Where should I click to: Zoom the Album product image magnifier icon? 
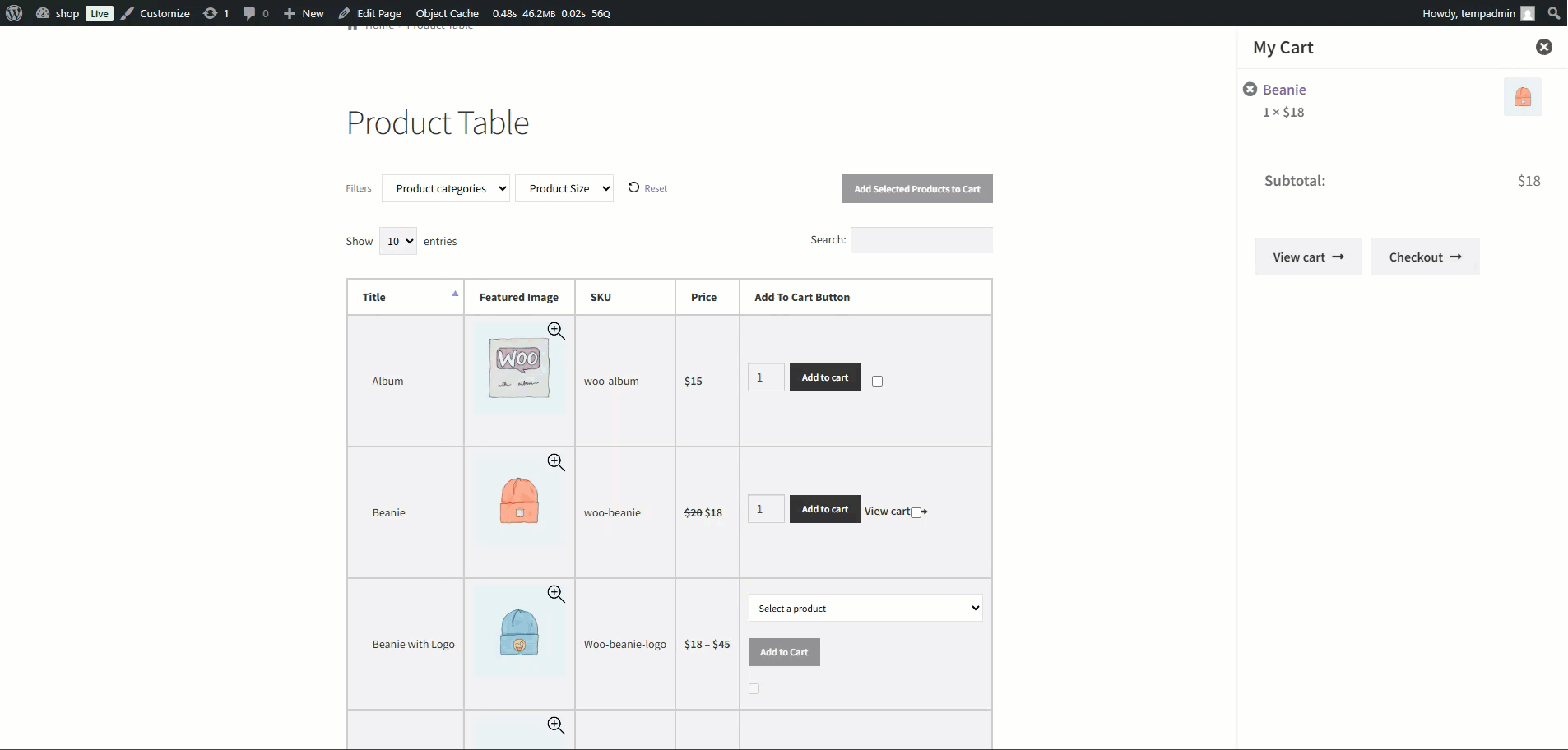point(556,330)
